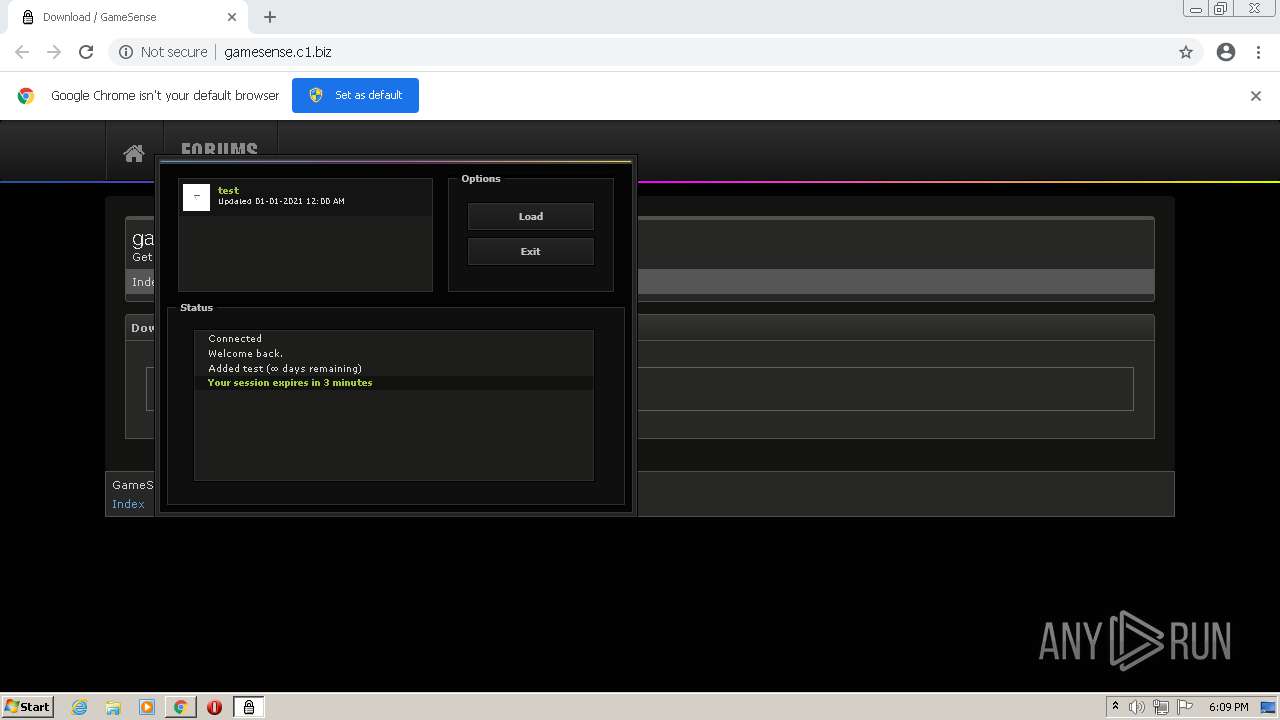Dismiss the default browser infobar
This screenshot has width=1280, height=720.
click(1256, 96)
